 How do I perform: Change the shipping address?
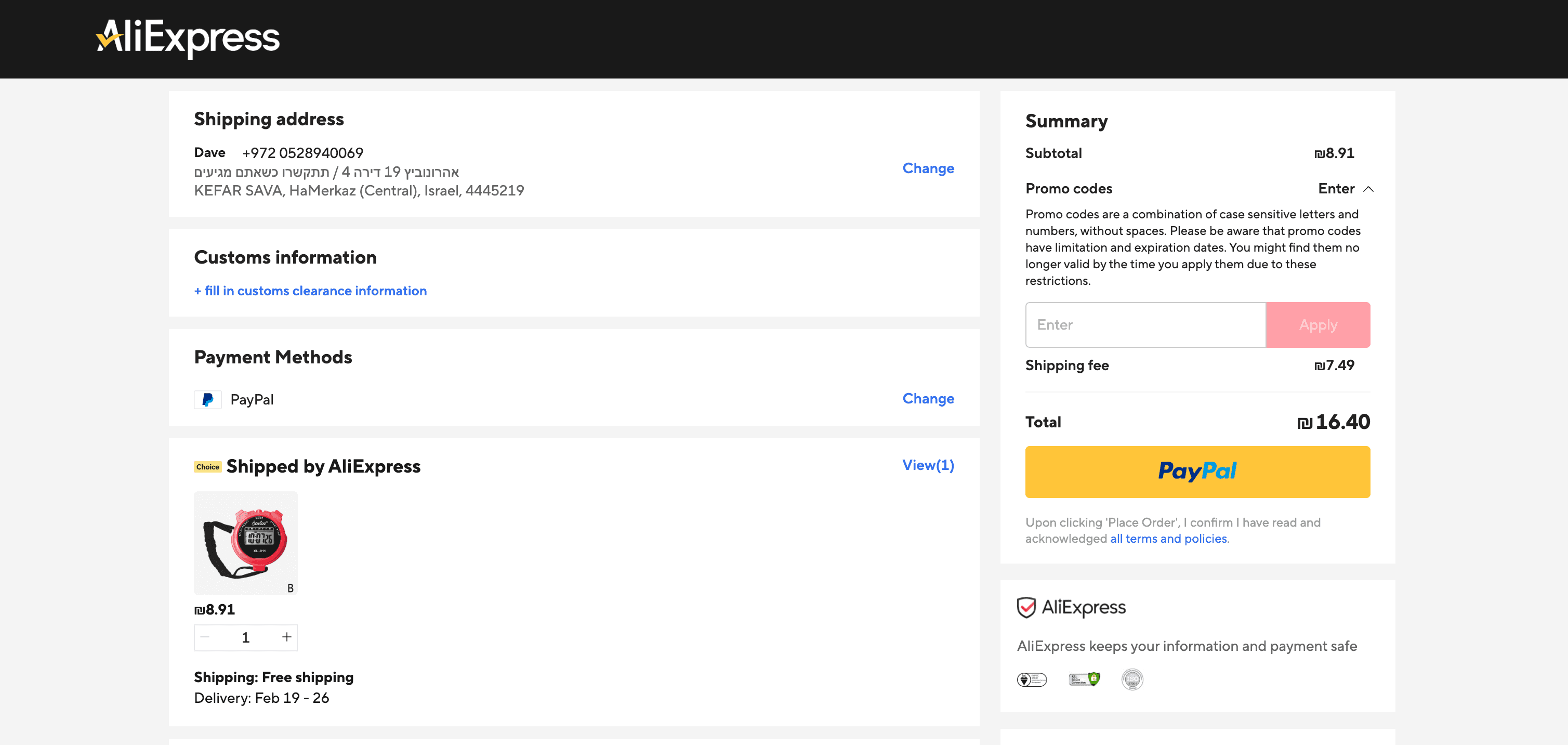coord(928,168)
